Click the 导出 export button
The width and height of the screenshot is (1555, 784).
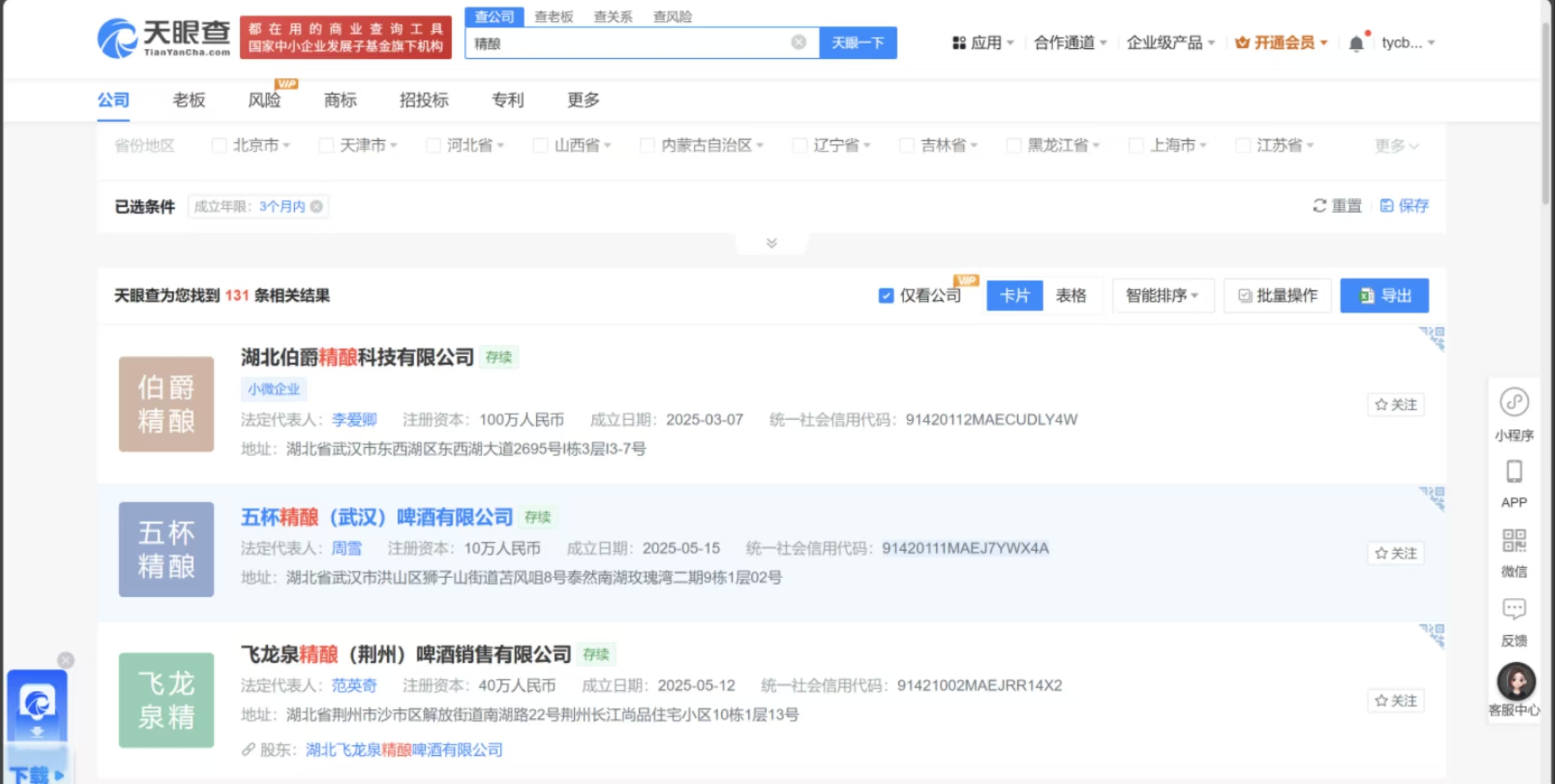point(1384,296)
